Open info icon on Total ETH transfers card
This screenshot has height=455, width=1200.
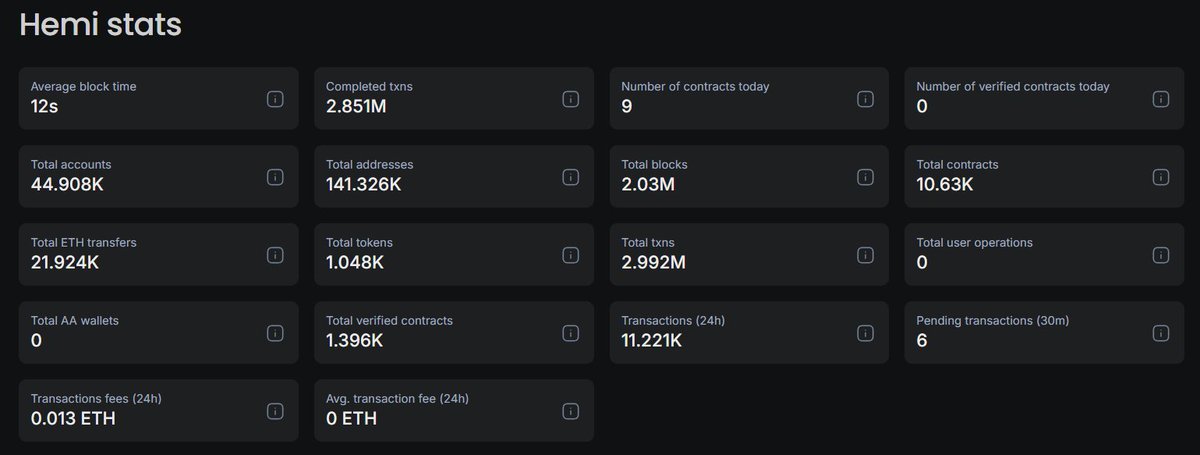tap(275, 255)
